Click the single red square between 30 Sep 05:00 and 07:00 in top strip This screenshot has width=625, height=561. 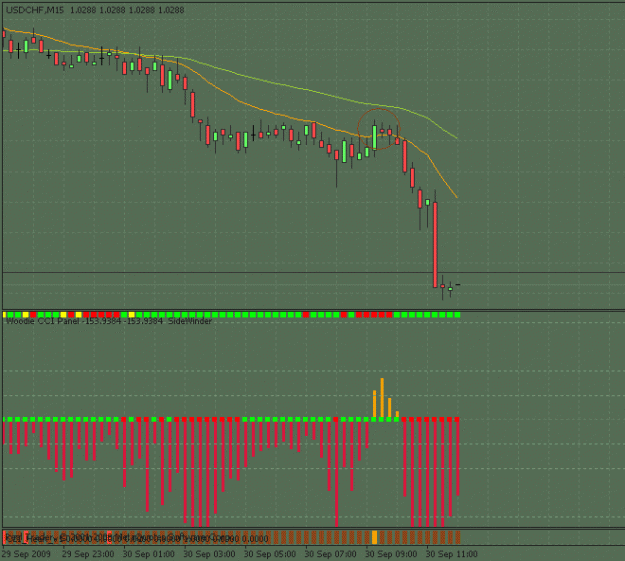306,315
